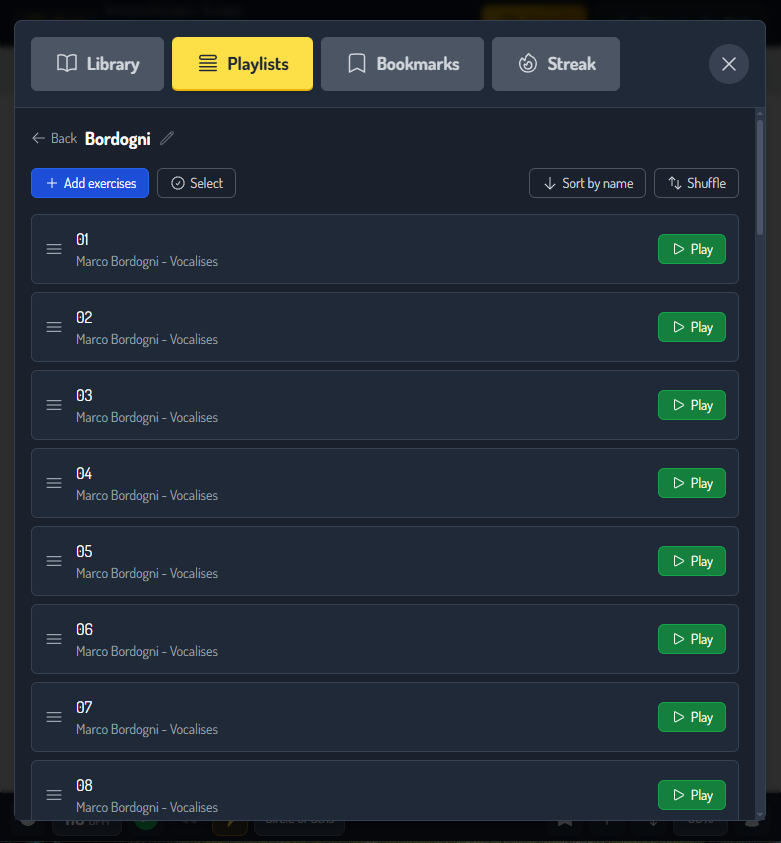Play exercise 06
The height and width of the screenshot is (843, 781).
tap(692, 639)
